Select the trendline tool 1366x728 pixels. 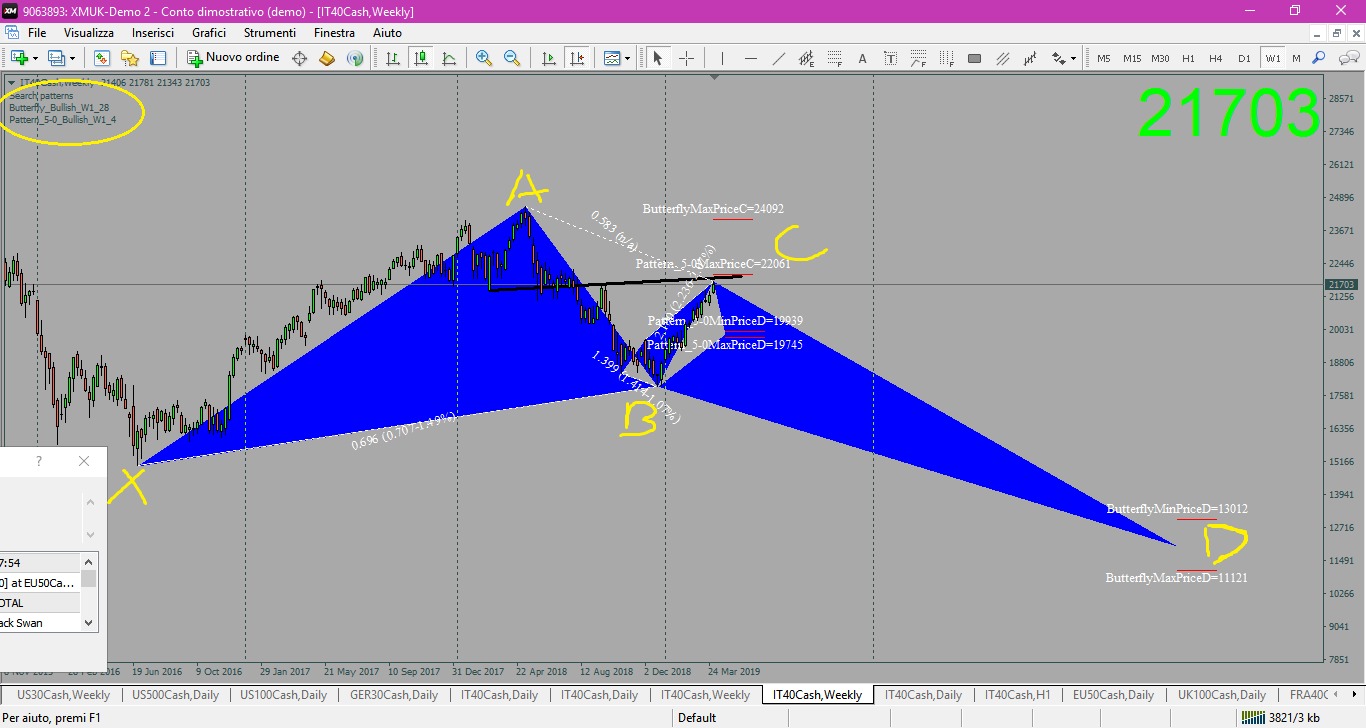coord(778,58)
